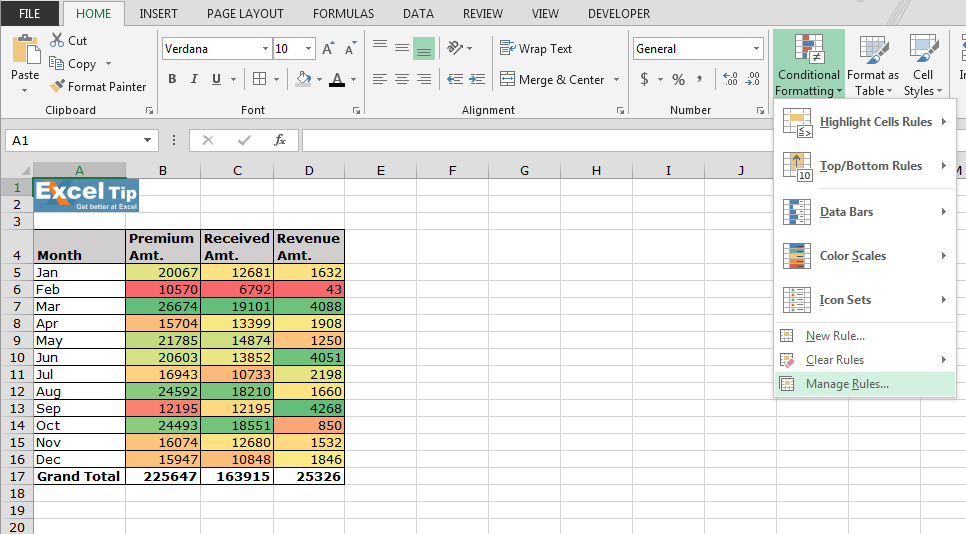Open Highlight Cells Rules submenu
The width and height of the screenshot is (966, 534).
(864, 122)
